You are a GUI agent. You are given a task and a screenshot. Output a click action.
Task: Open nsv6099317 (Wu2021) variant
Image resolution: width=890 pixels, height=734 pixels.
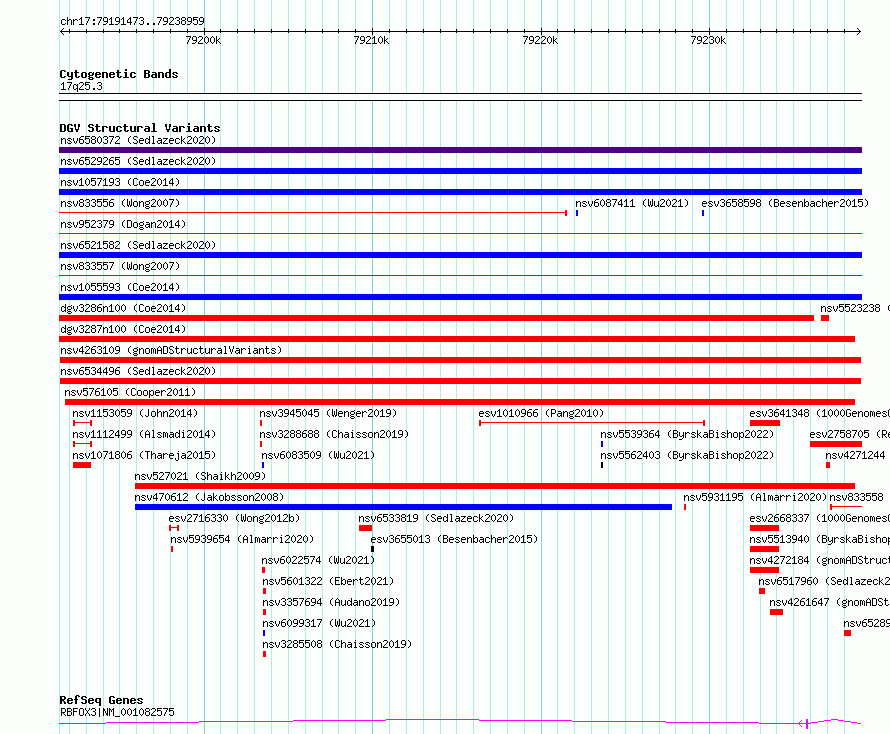coord(319,623)
